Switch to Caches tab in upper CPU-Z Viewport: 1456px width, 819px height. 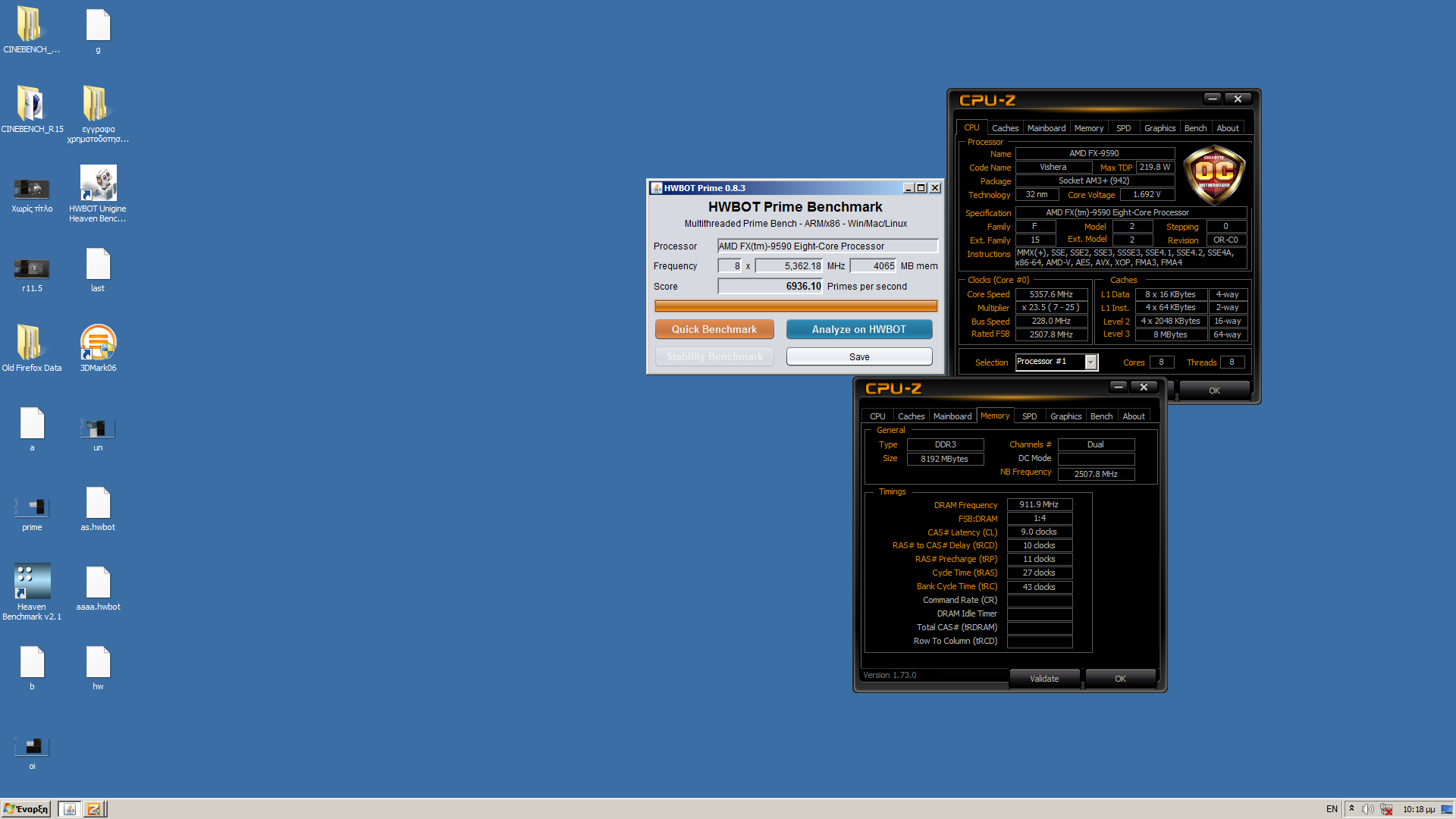[x=1005, y=128]
